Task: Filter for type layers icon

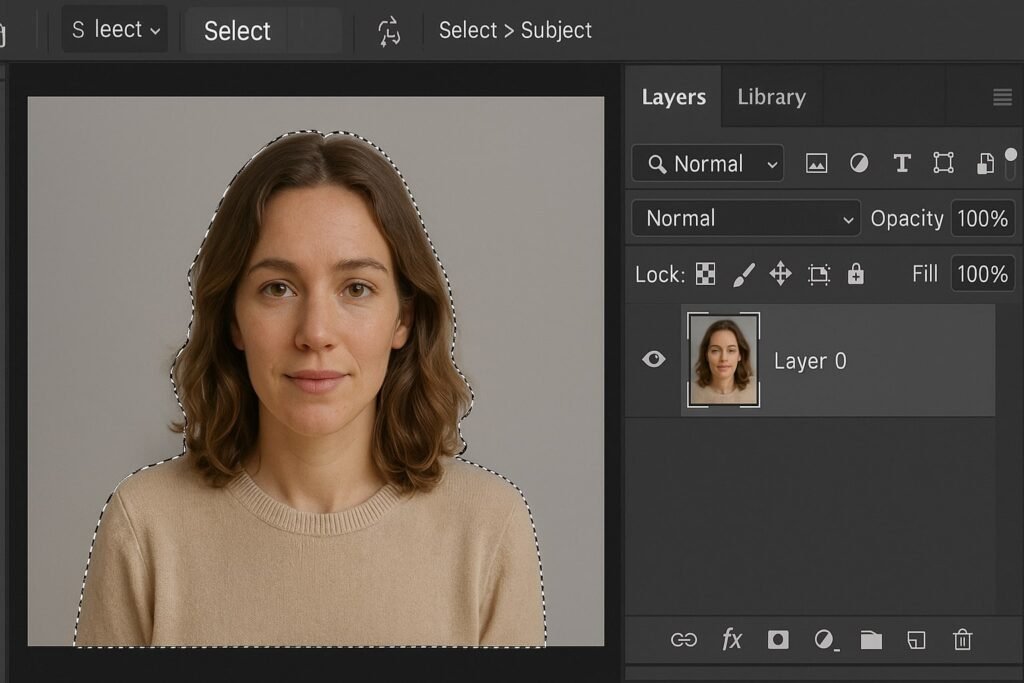Action: (902, 163)
